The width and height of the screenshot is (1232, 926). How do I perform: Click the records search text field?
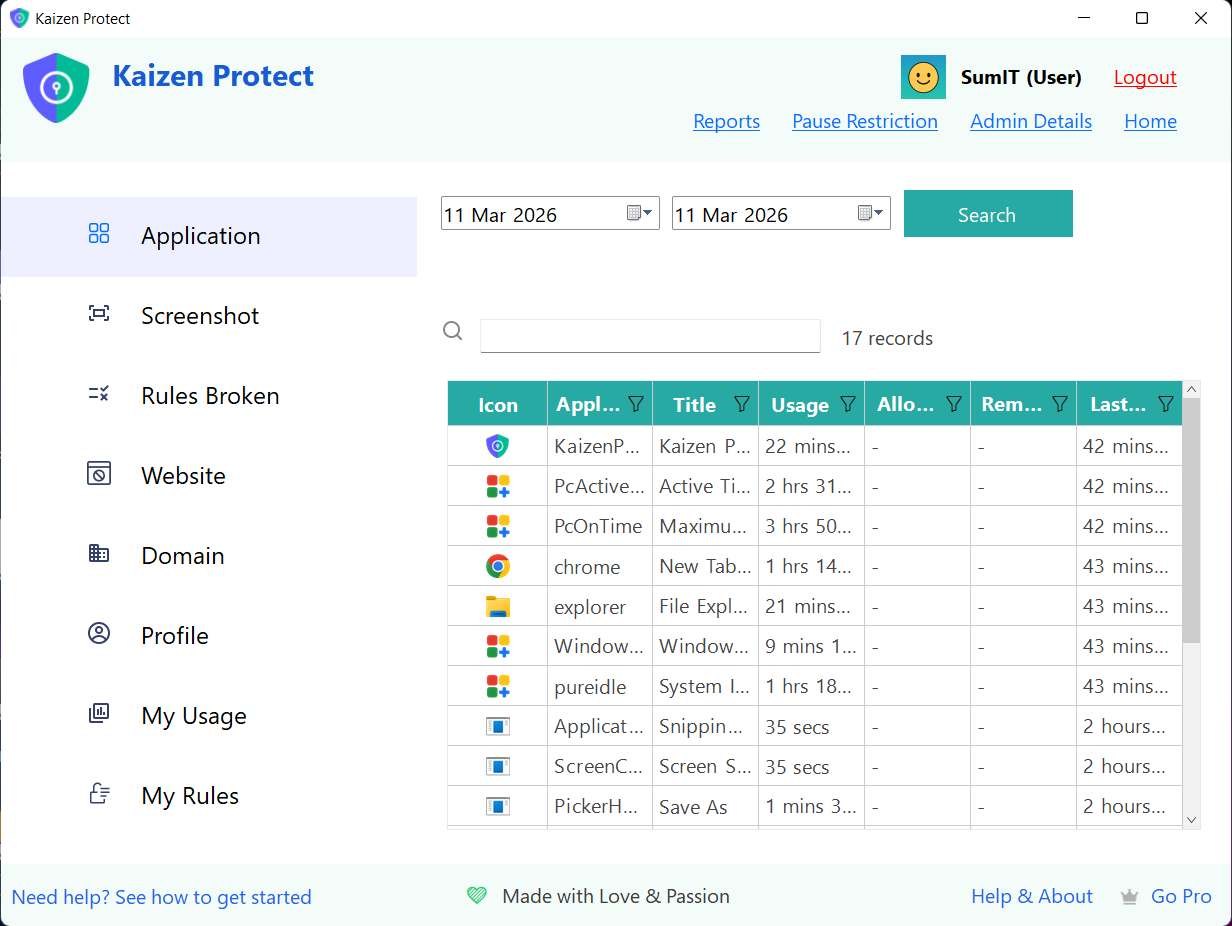[x=650, y=336]
